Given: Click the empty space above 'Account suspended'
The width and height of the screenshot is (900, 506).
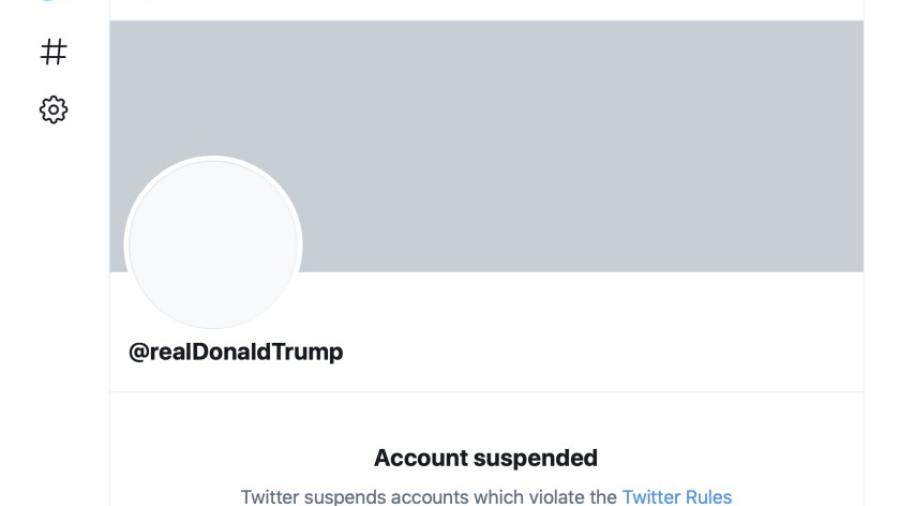Looking at the screenshot, I should [x=486, y=418].
